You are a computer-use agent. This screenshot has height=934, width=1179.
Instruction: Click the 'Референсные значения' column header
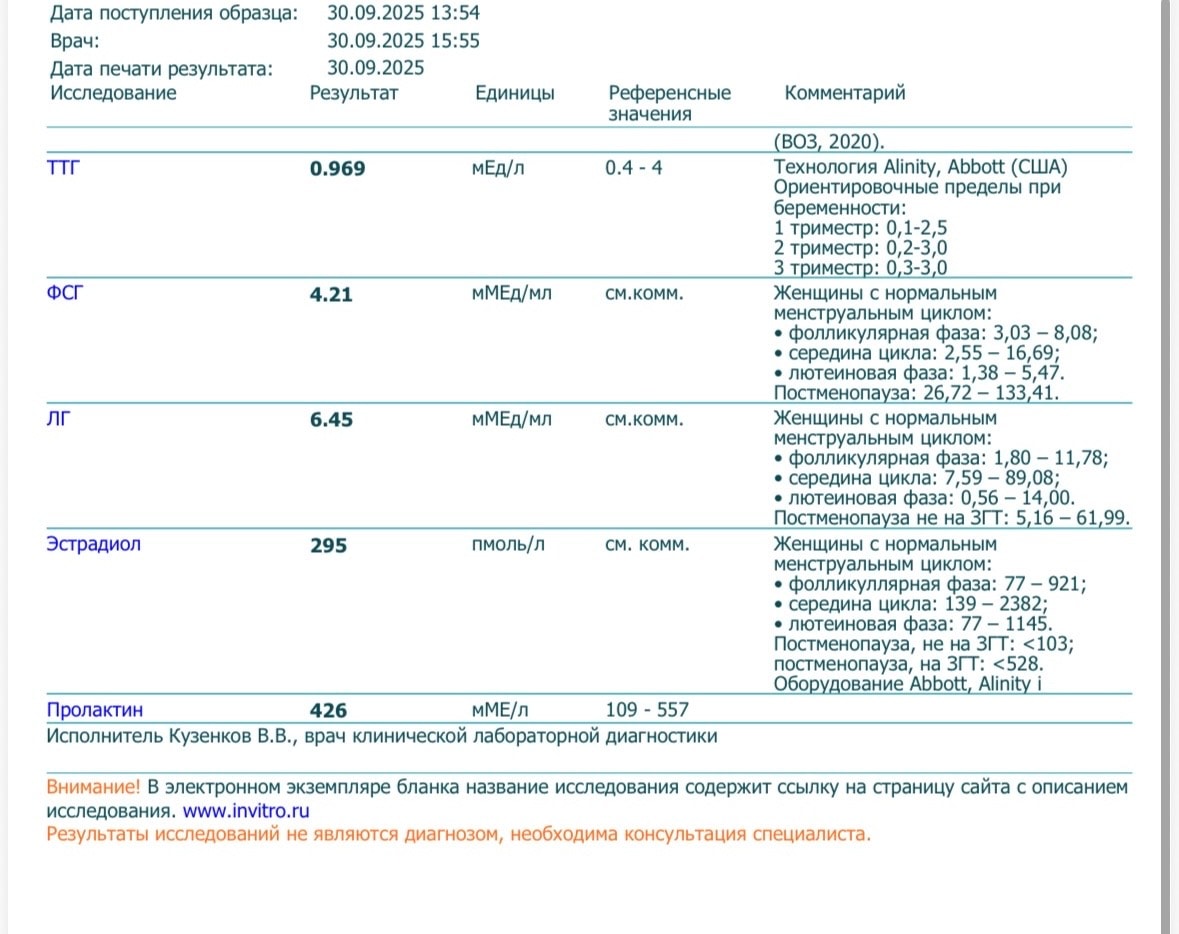tap(669, 103)
